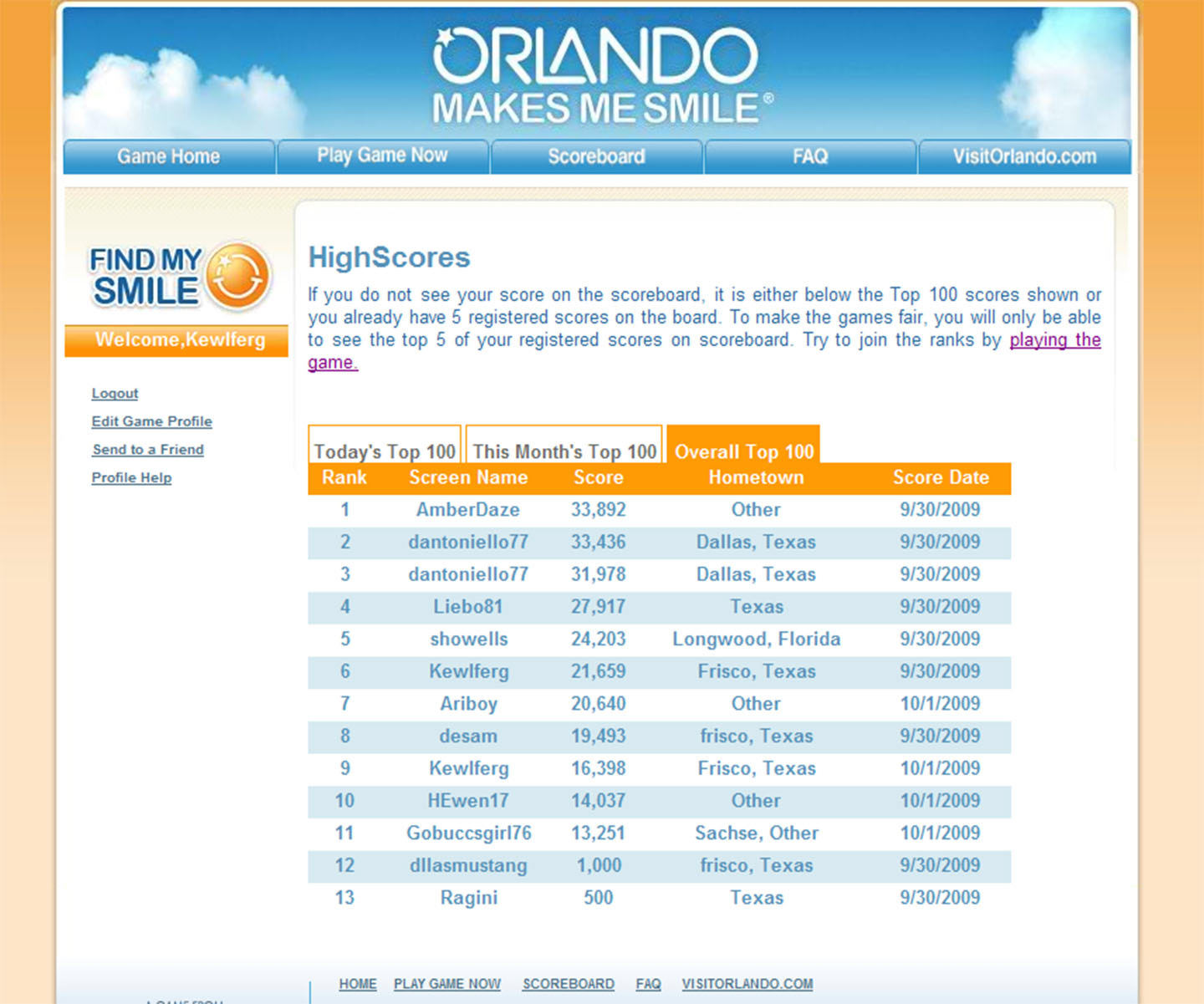Select score 33,436

(599, 543)
